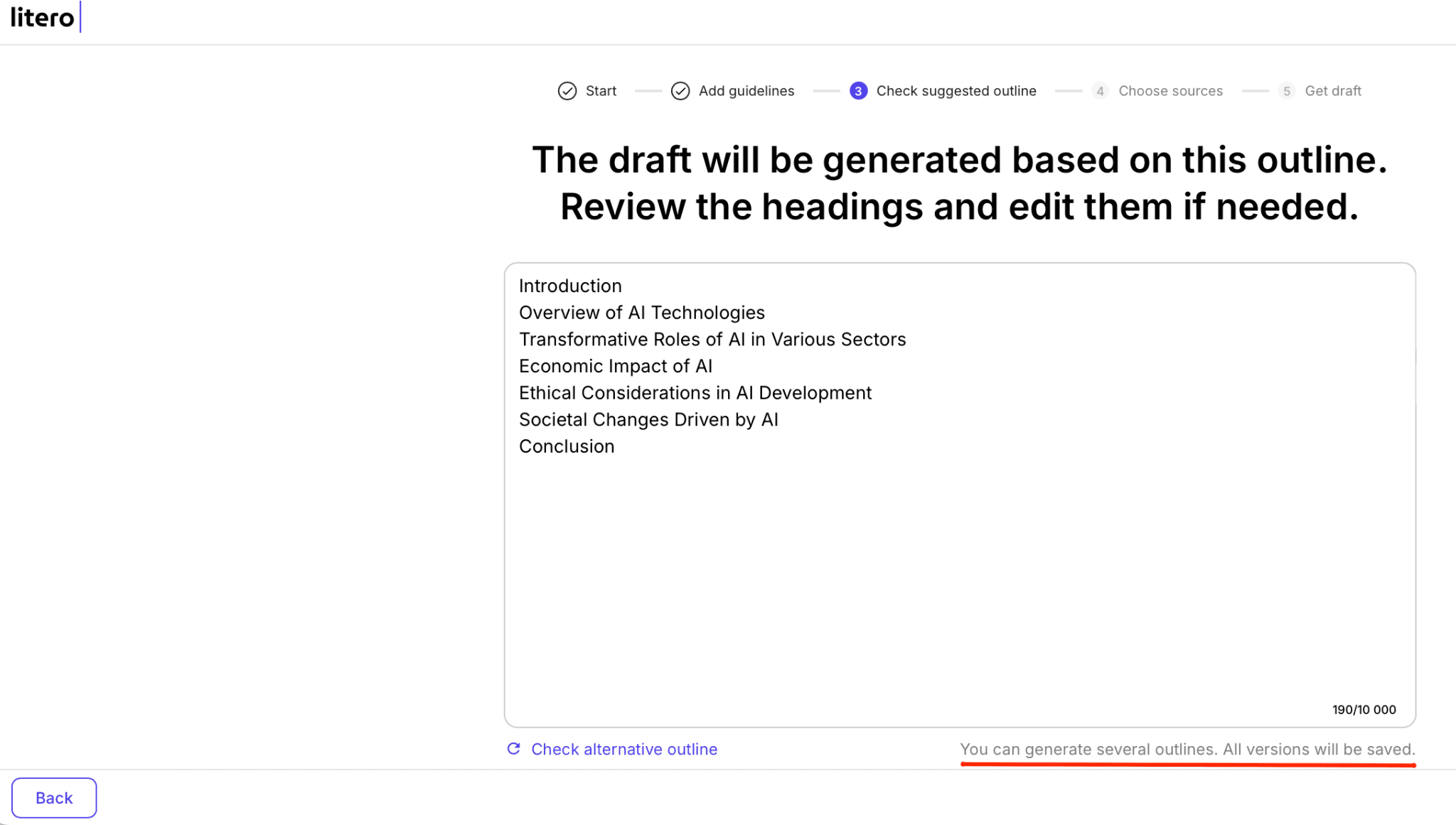Click the text cursor next to the logo
Screen dimensions: 1456x825
tap(80, 18)
